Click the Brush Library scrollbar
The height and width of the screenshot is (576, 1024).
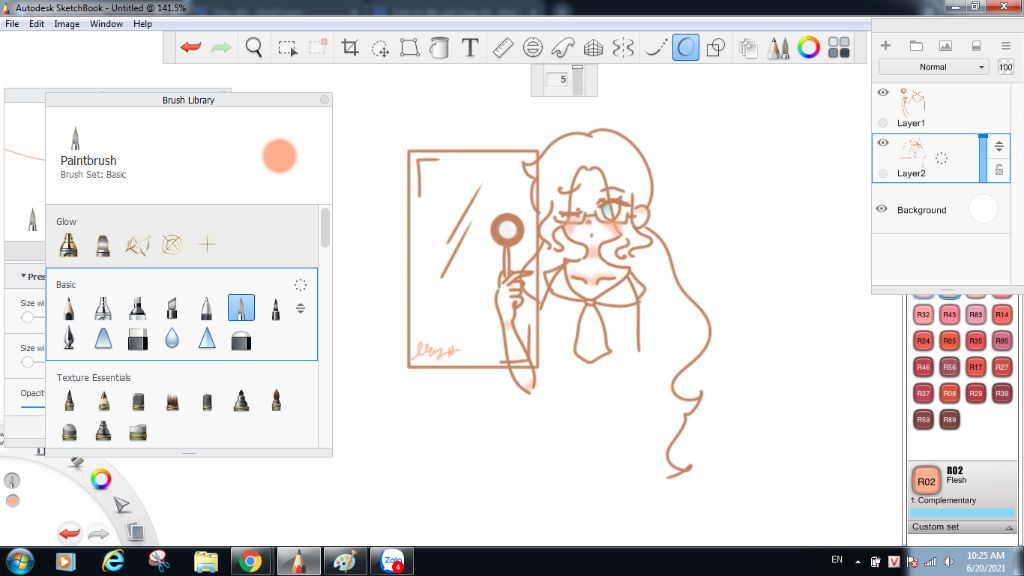325,227
